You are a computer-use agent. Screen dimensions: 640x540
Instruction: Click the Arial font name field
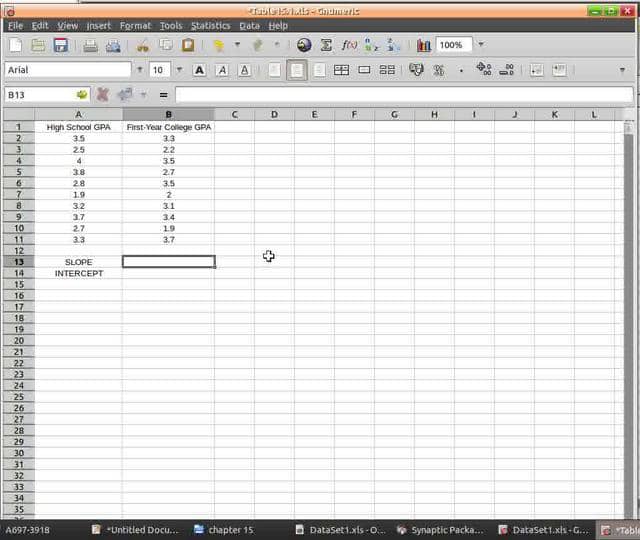[x=68, y=70]
